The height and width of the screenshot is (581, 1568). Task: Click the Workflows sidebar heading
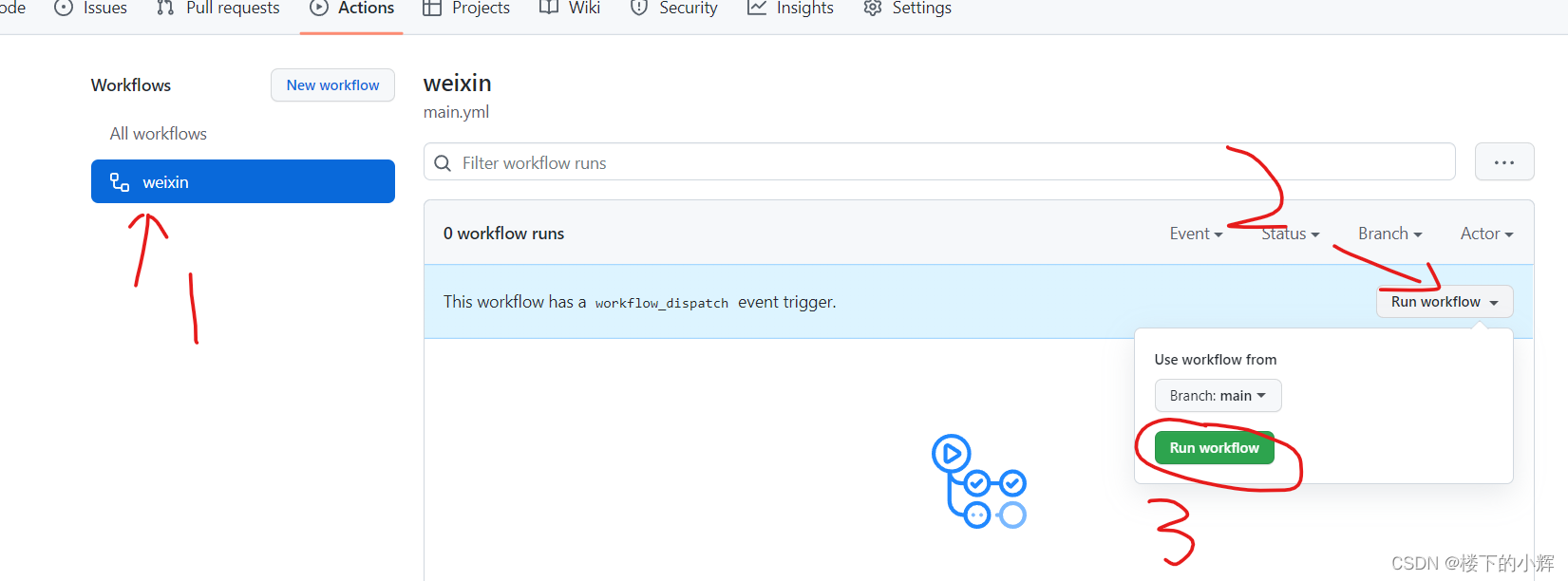click(131, 85)
